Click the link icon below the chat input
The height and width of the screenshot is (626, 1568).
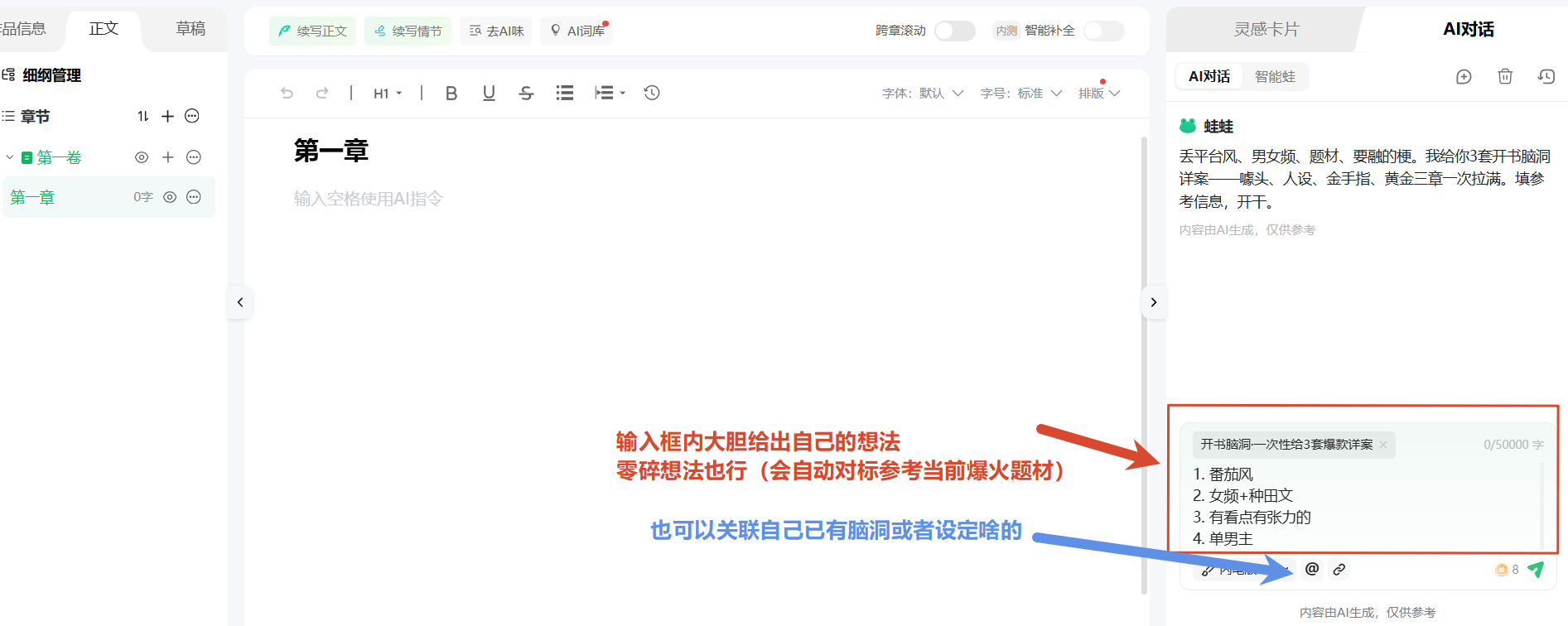click(x=1339, y=569)
